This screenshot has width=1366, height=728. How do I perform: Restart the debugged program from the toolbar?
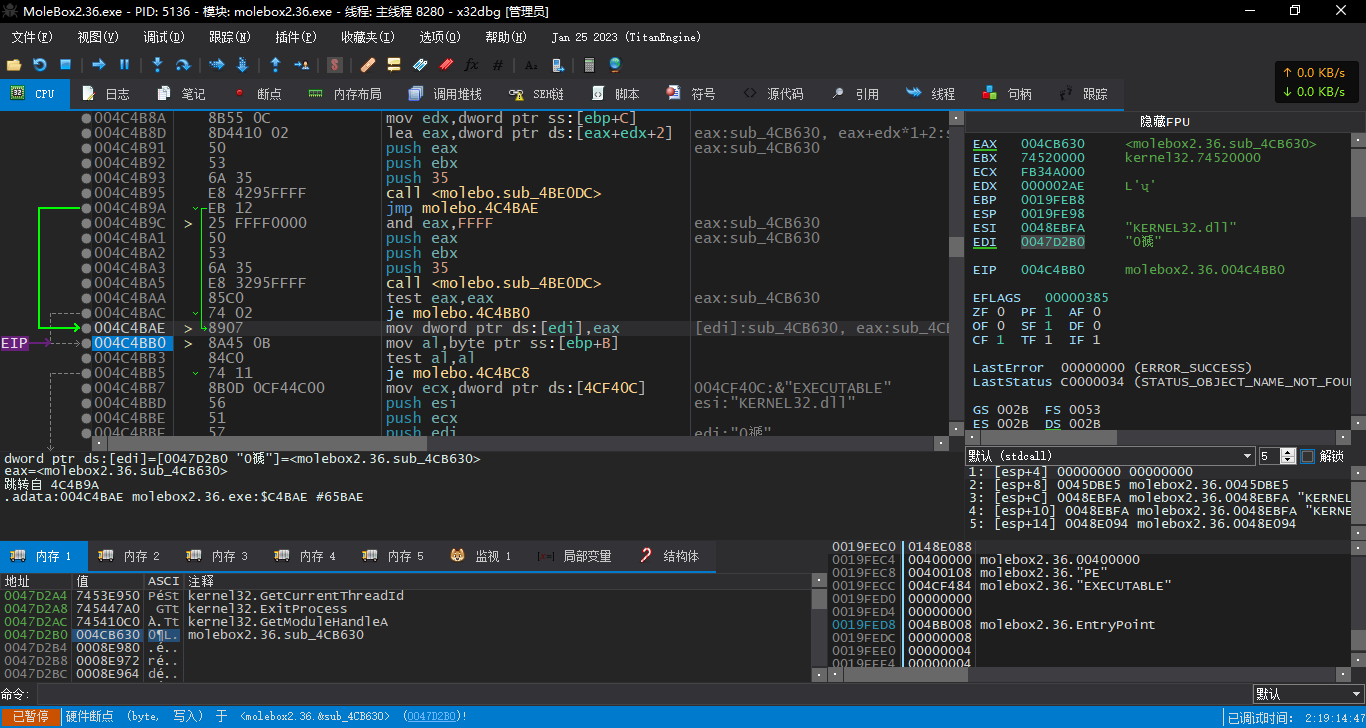click(x=40, y=65)
